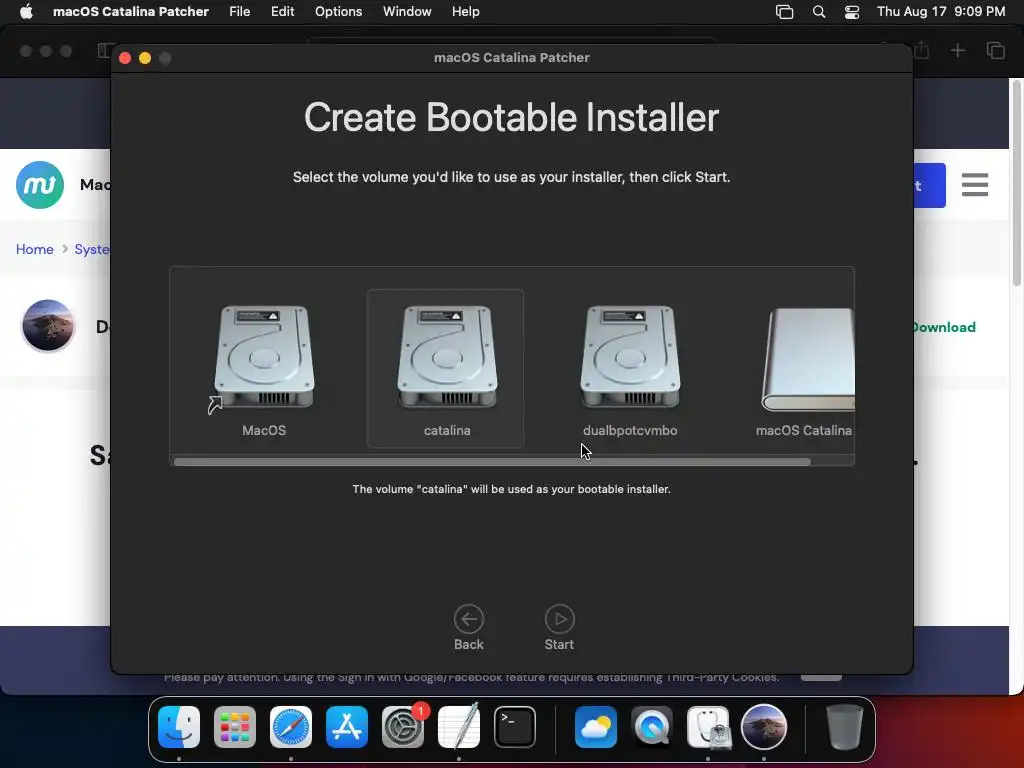Select the catalina volume drive icon
1024x768 pixels.
pyautogui.click(x=447, y=357)
